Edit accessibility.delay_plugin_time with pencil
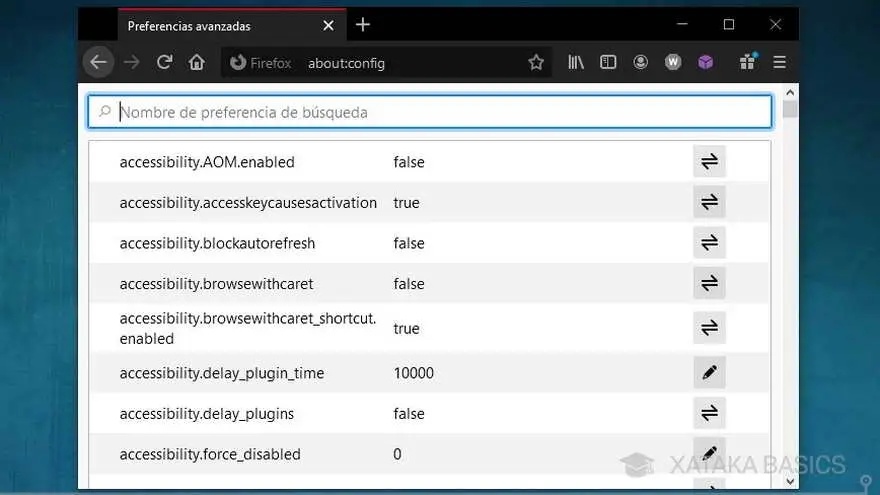 709,373
